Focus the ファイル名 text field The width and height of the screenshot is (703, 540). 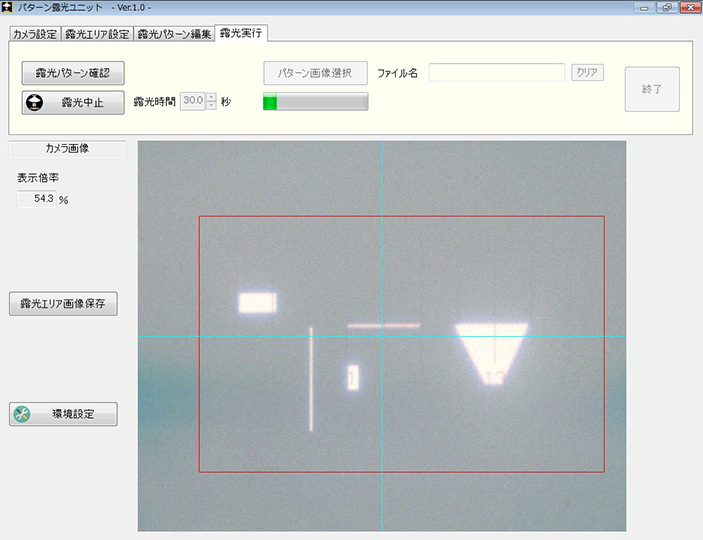497,73
